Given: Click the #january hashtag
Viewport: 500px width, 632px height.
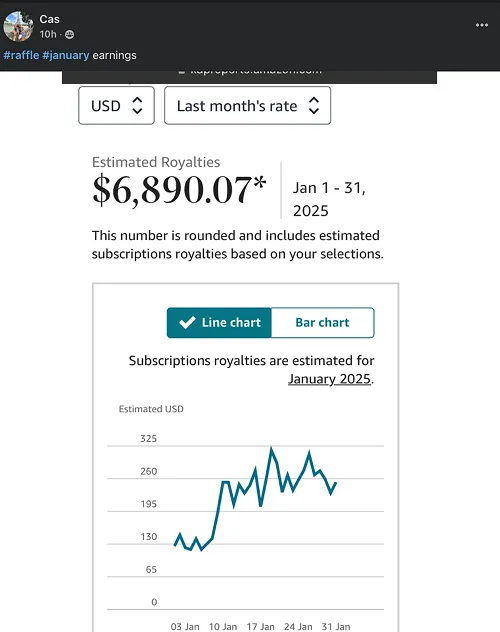Looking at the screenshot, I should tap(66, 55).
